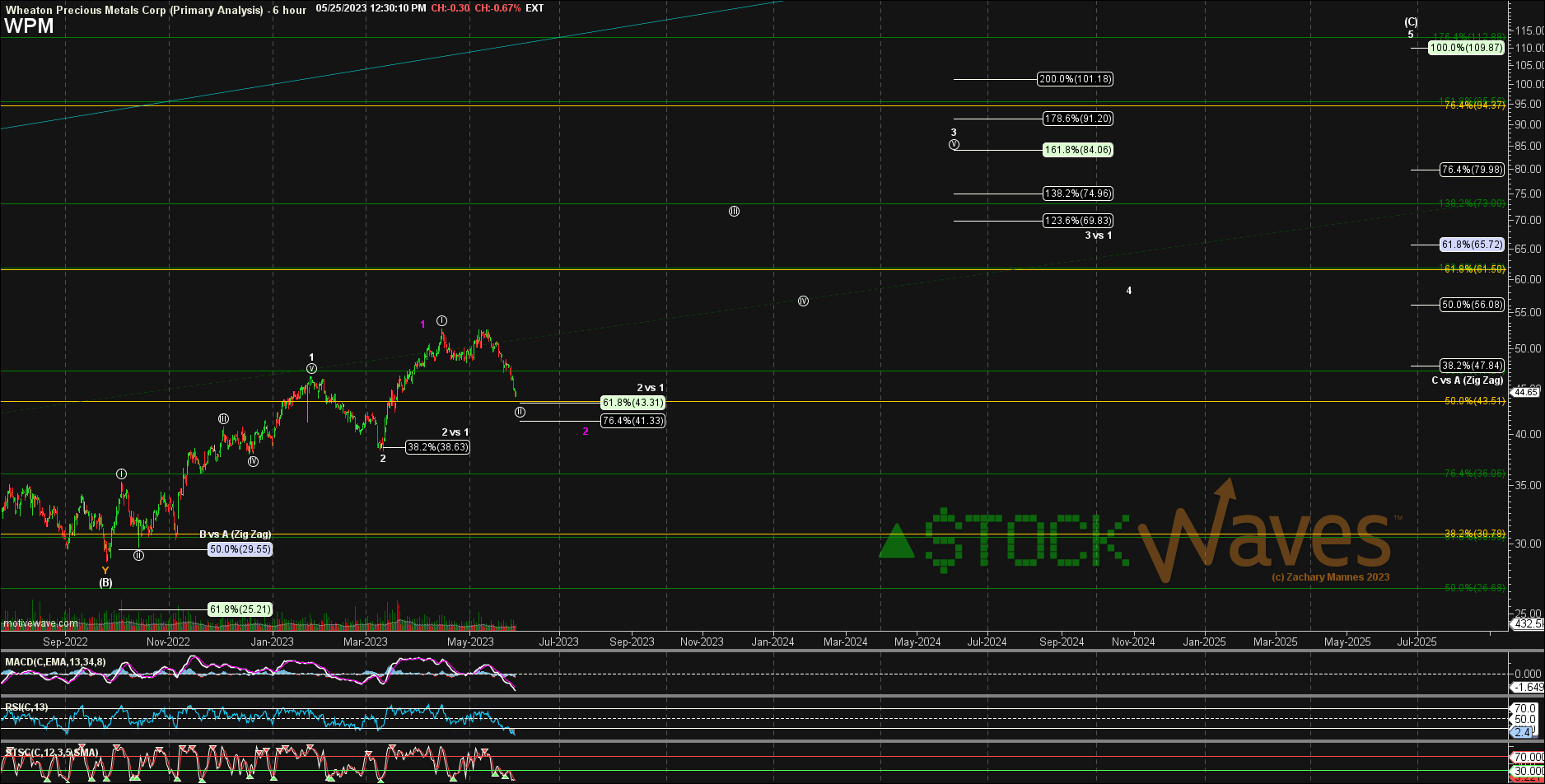Click the '61.8%(65.72)' Fibonacci label
This screenshot has height=784, width=1545.
tap(1472, 245)
